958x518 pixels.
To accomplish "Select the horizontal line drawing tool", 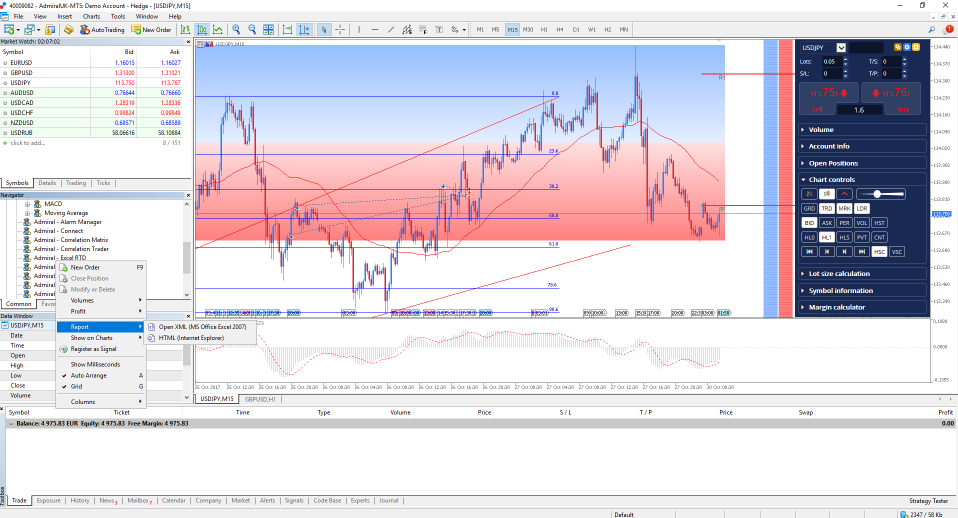I will coord(375,29).
